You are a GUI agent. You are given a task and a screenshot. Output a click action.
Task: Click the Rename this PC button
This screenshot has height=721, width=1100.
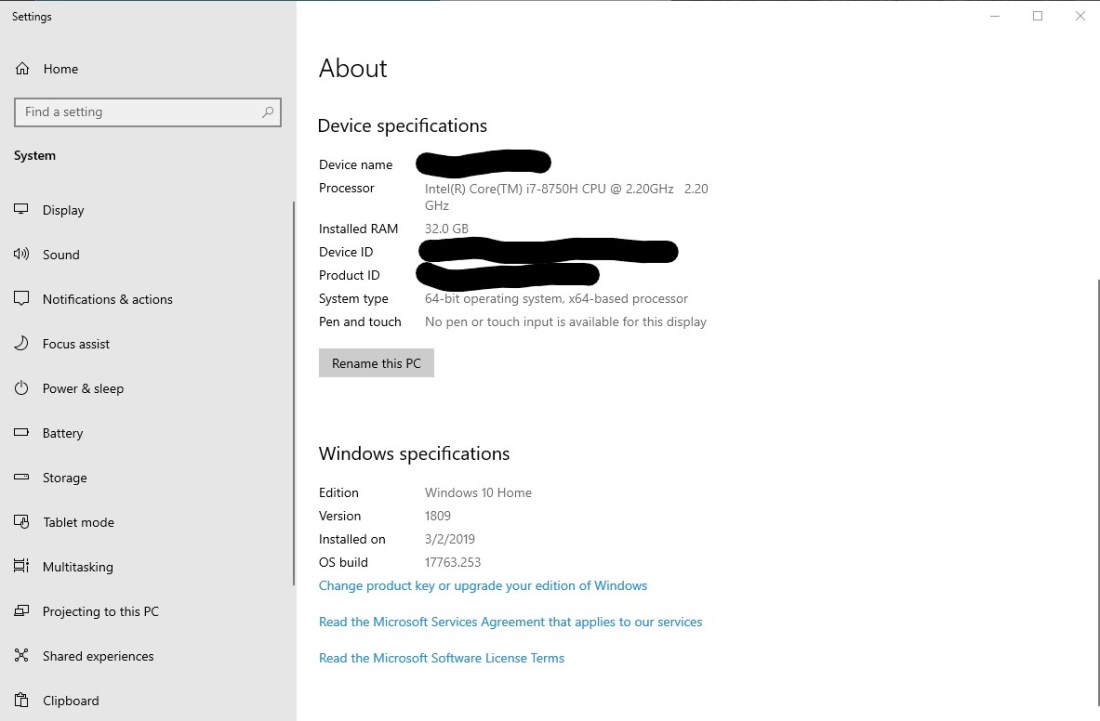click(376, 363)
